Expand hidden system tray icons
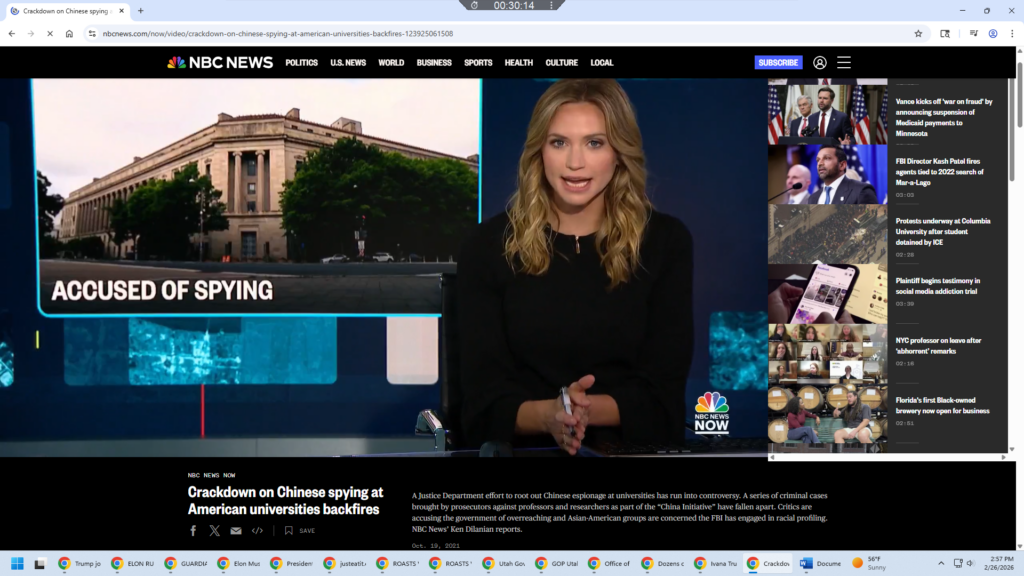The width and height of the screenshot is (1024, 576). [940, 563]
